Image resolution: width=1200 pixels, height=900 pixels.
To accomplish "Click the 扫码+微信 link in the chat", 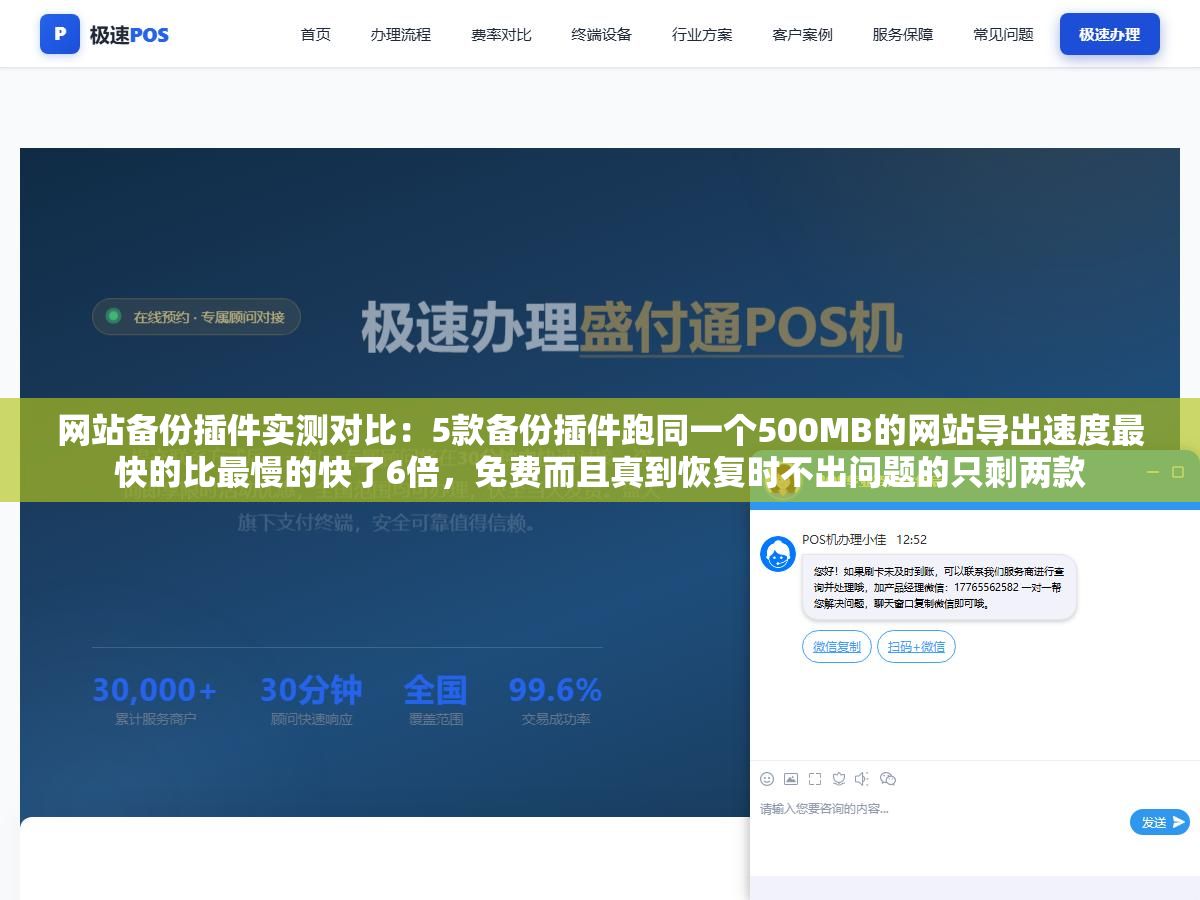I will [x=916, y=647].
